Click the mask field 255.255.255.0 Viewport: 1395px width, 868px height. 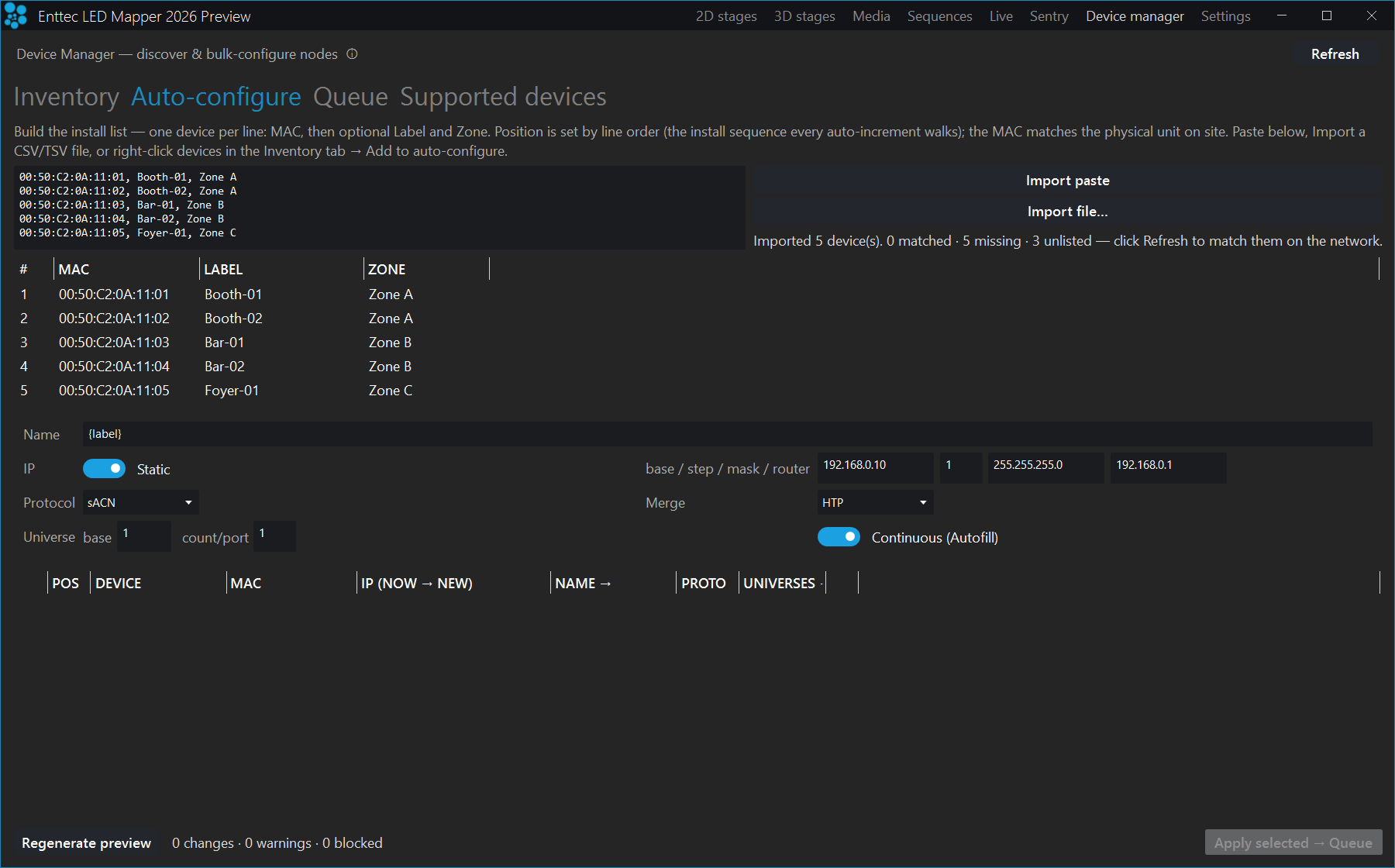pyautogui.click(x=1045, y=467)
